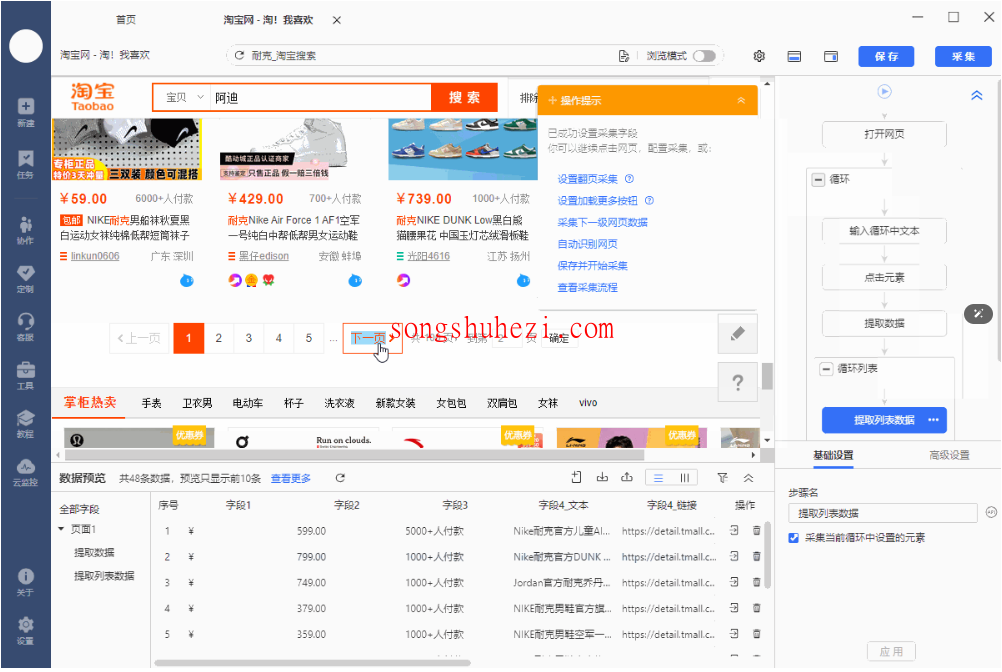Image resolution: width=1002 pixels, height=672 pixels.
Task: Collapse the flow chart with double chevron
Action: point(976,95)
